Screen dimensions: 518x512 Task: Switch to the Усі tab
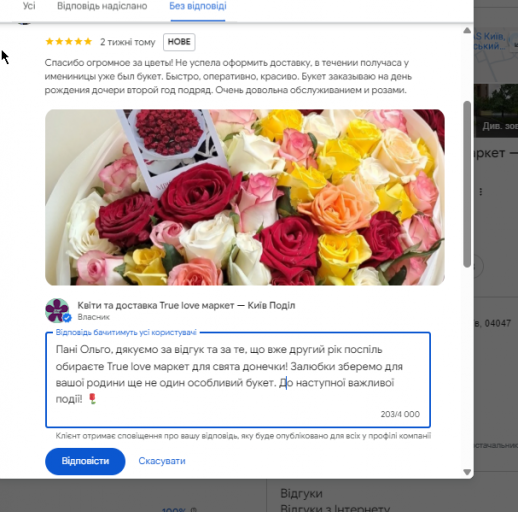[x=29, y=6]
